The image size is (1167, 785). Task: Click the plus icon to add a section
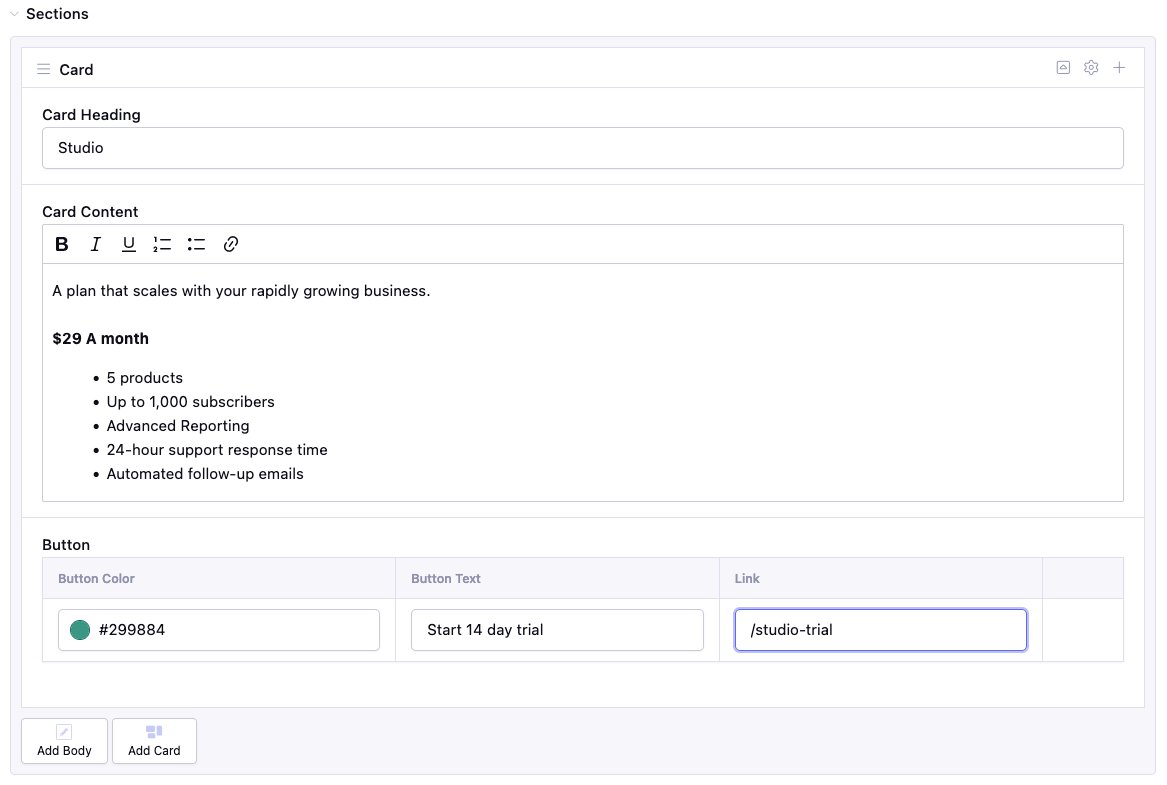tap(1119, 67)
